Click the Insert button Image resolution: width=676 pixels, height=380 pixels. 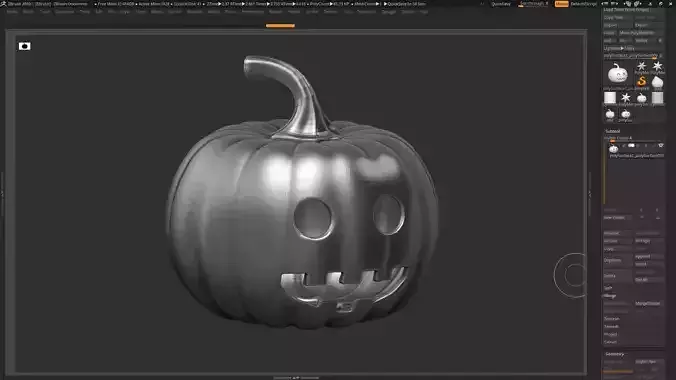pyautogui.click(x=649, y=264)
